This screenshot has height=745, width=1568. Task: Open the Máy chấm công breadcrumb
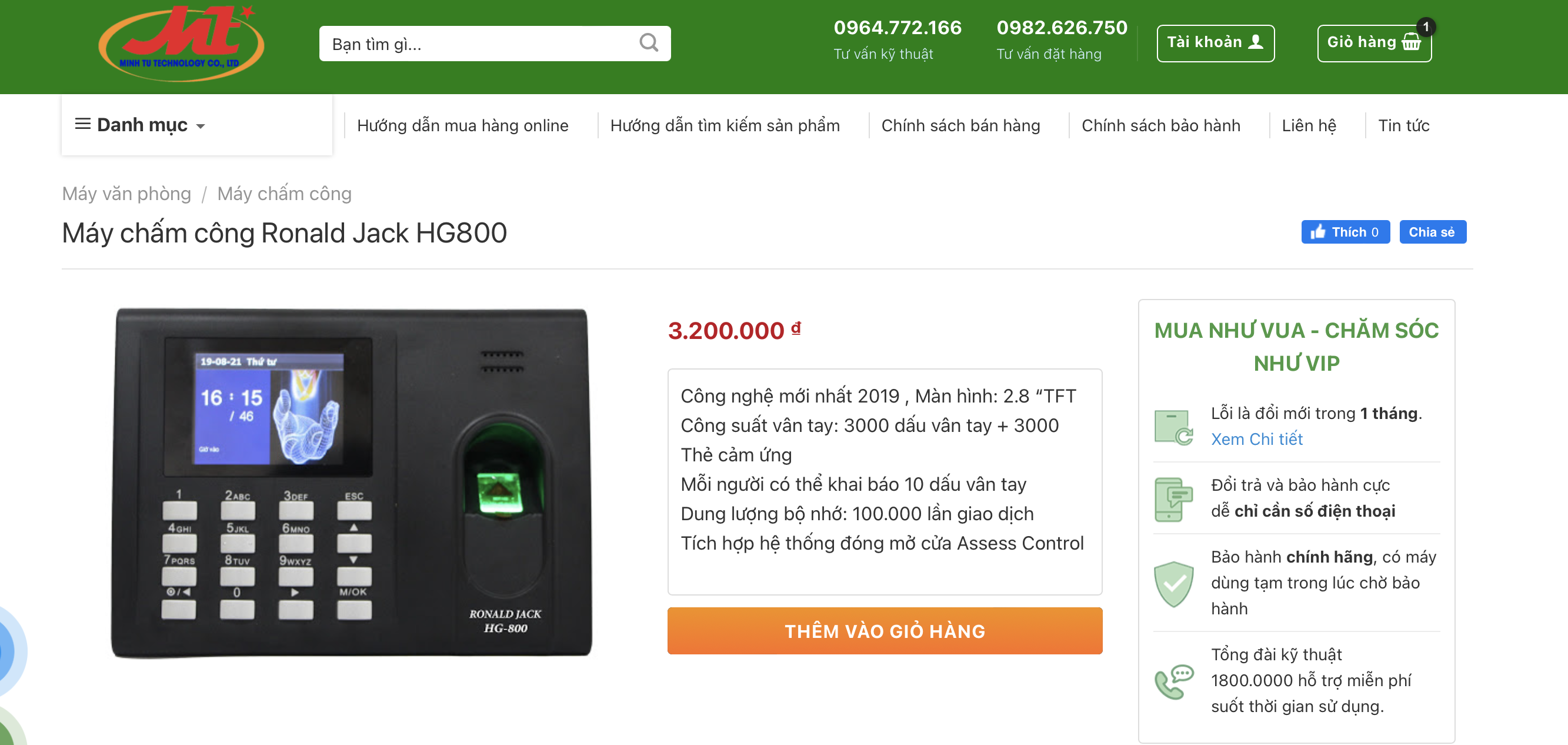click(284, 194)
